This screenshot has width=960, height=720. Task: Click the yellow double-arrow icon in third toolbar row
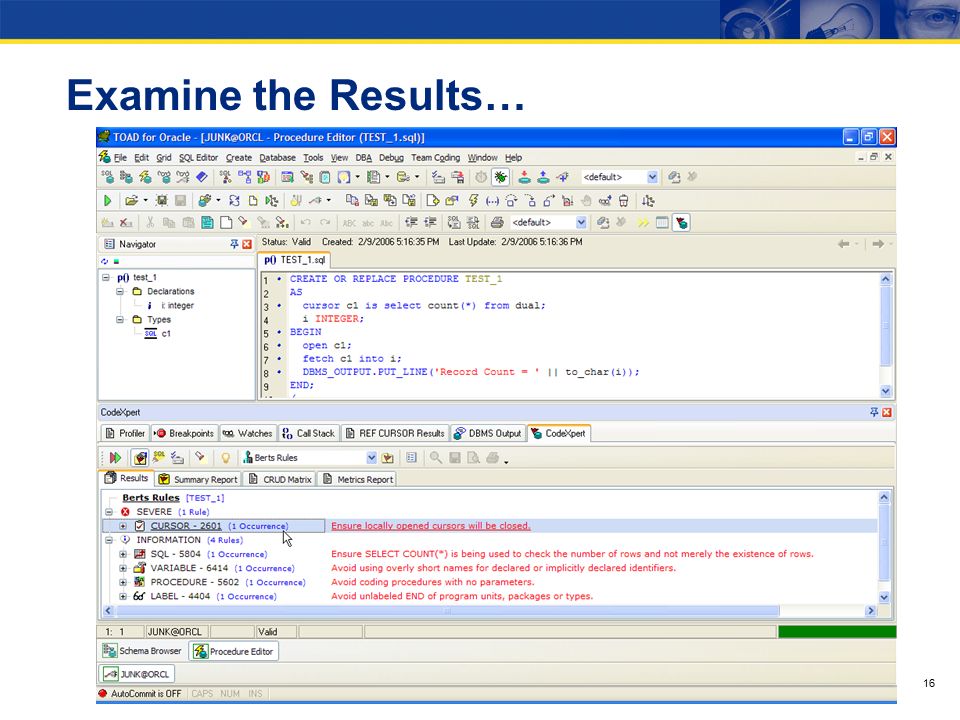[643, 223]
